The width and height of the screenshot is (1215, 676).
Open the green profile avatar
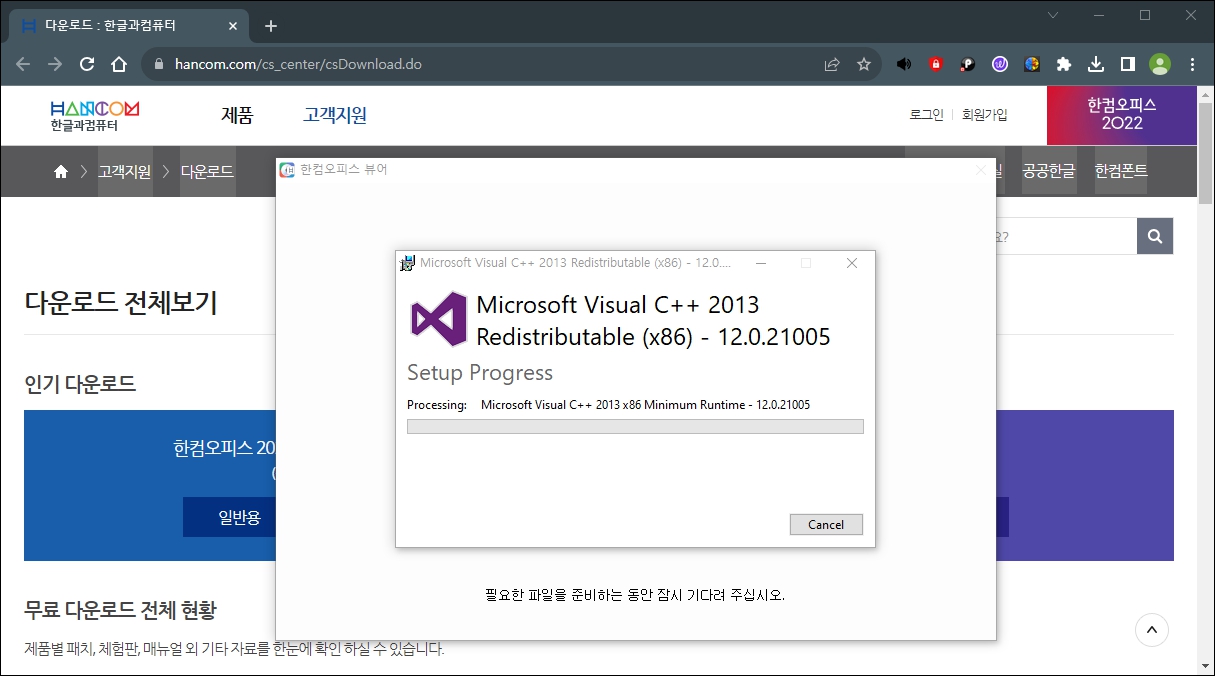(x=1160, y=64)
